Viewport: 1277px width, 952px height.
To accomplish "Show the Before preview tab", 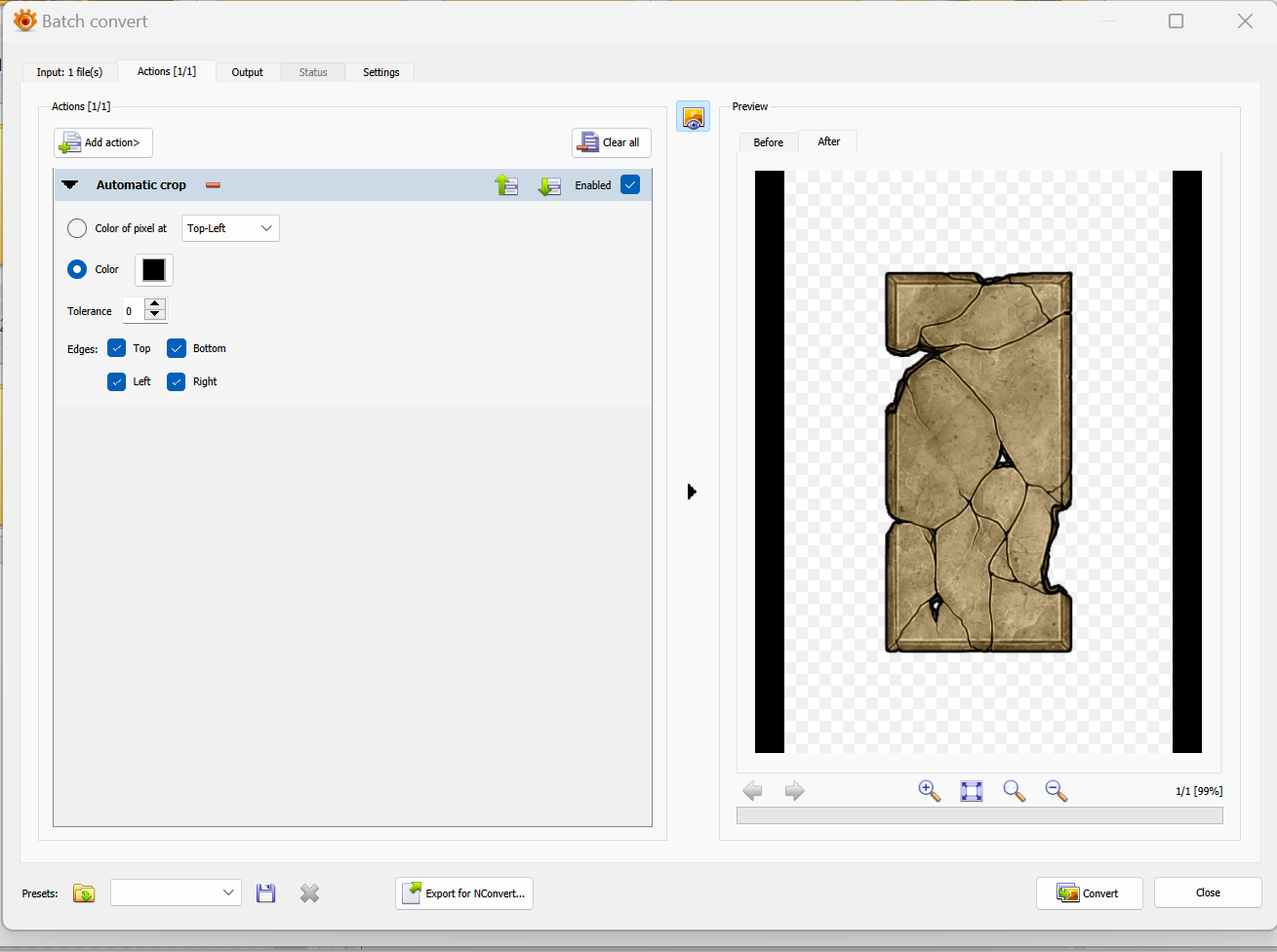I will [768, 142].
